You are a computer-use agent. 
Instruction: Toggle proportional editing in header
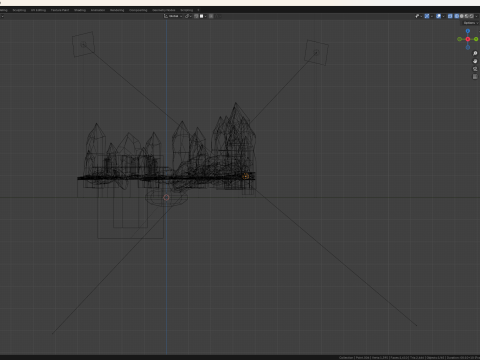[211, 16]
